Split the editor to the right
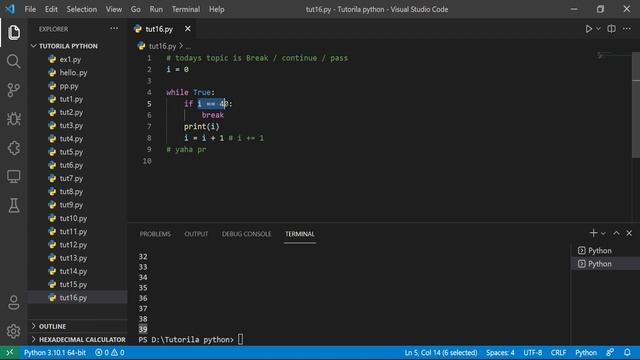Viewport: 640px width, 360px height. pos(611,29)
